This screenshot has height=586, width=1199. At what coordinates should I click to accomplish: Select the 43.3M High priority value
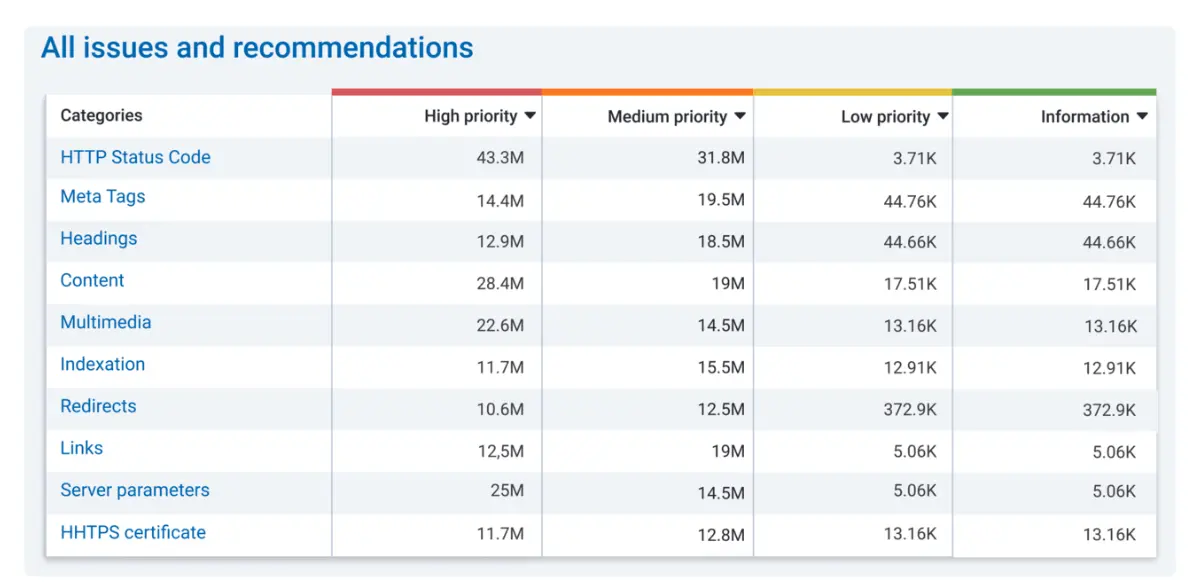coord(500,157)
